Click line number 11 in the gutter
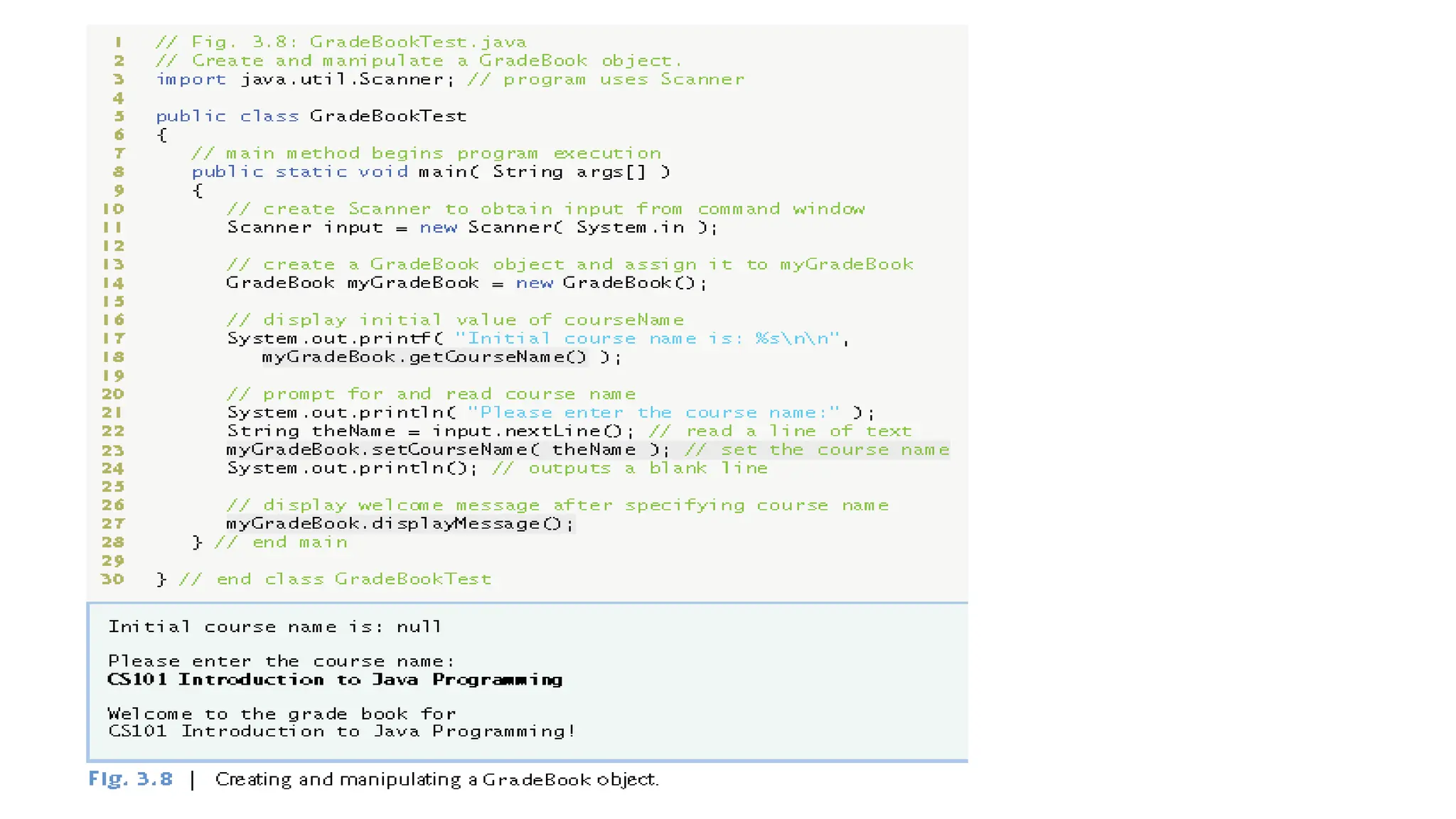Viewport: 1456px width, 819px height. click(112, 227)
